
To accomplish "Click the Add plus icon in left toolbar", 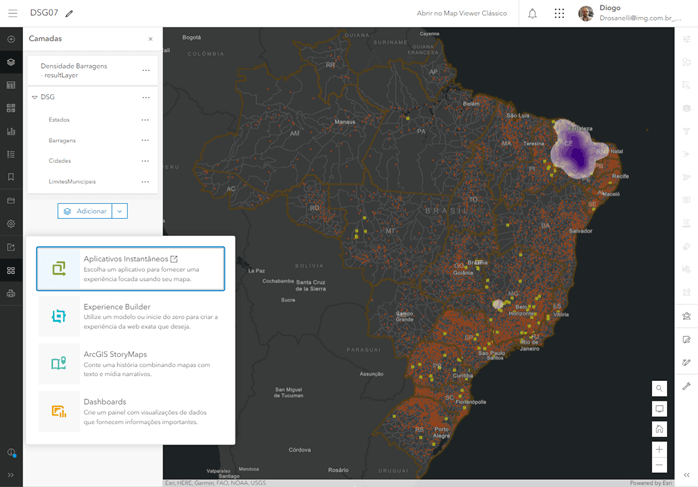I will [11, 39].
